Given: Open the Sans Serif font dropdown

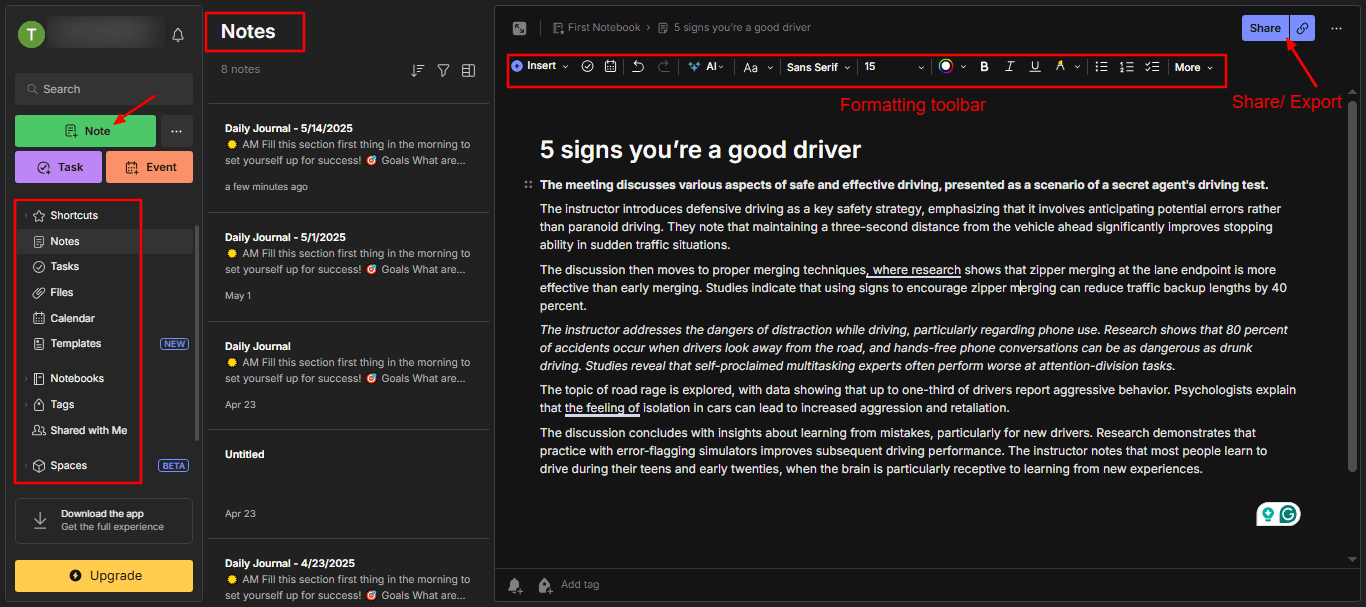Looking at the screenshot, I should point(818,67).
